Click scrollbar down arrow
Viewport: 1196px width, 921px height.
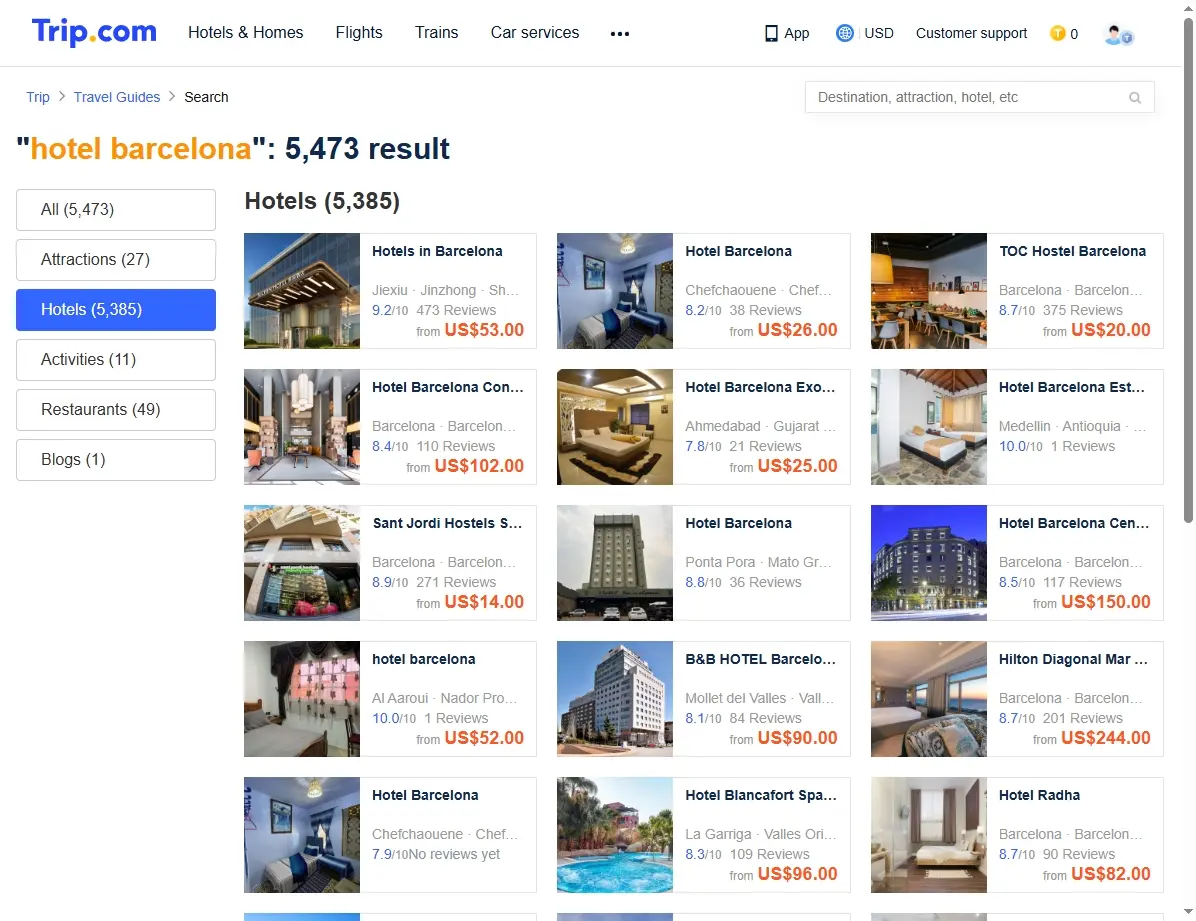1188,912
